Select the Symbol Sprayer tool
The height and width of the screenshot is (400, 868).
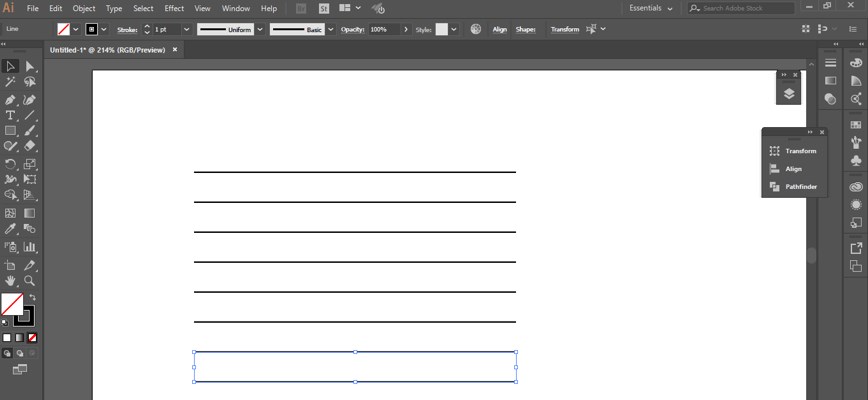coord(11,247)
